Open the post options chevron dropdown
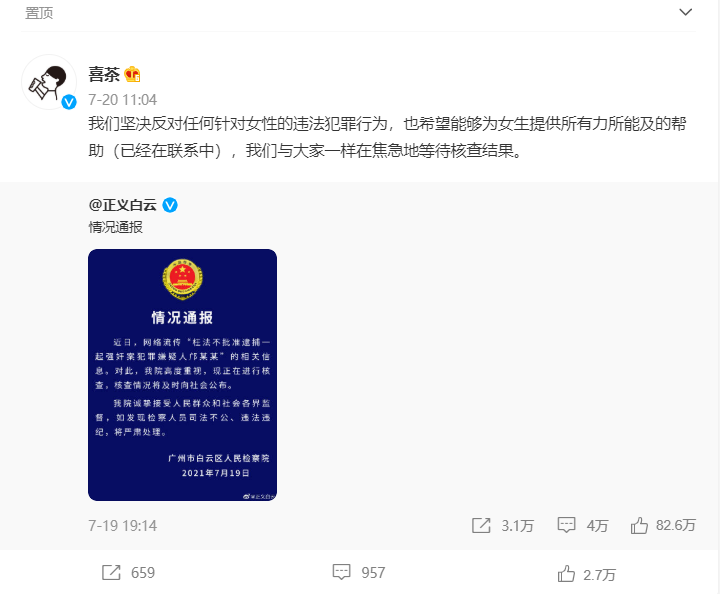 685,12
